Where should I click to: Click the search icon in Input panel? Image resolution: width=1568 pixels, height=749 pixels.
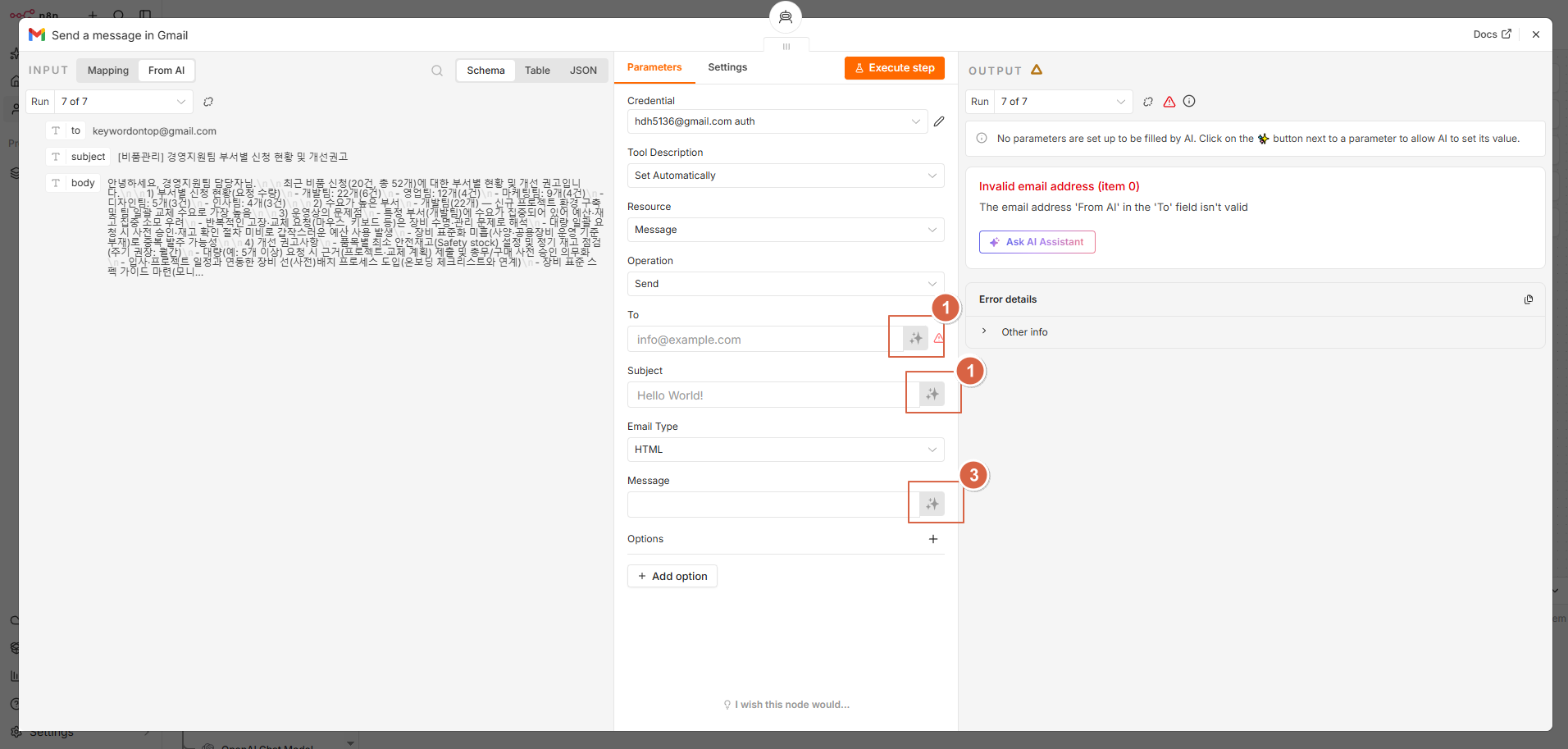[437, 71]
